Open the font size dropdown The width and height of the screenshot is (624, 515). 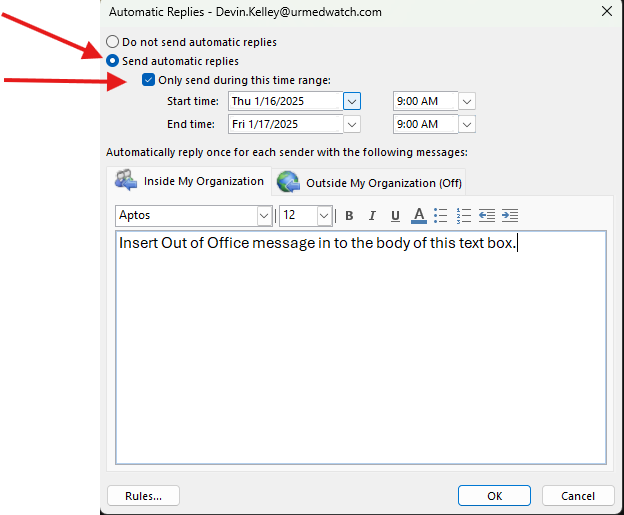pos(324,215)
